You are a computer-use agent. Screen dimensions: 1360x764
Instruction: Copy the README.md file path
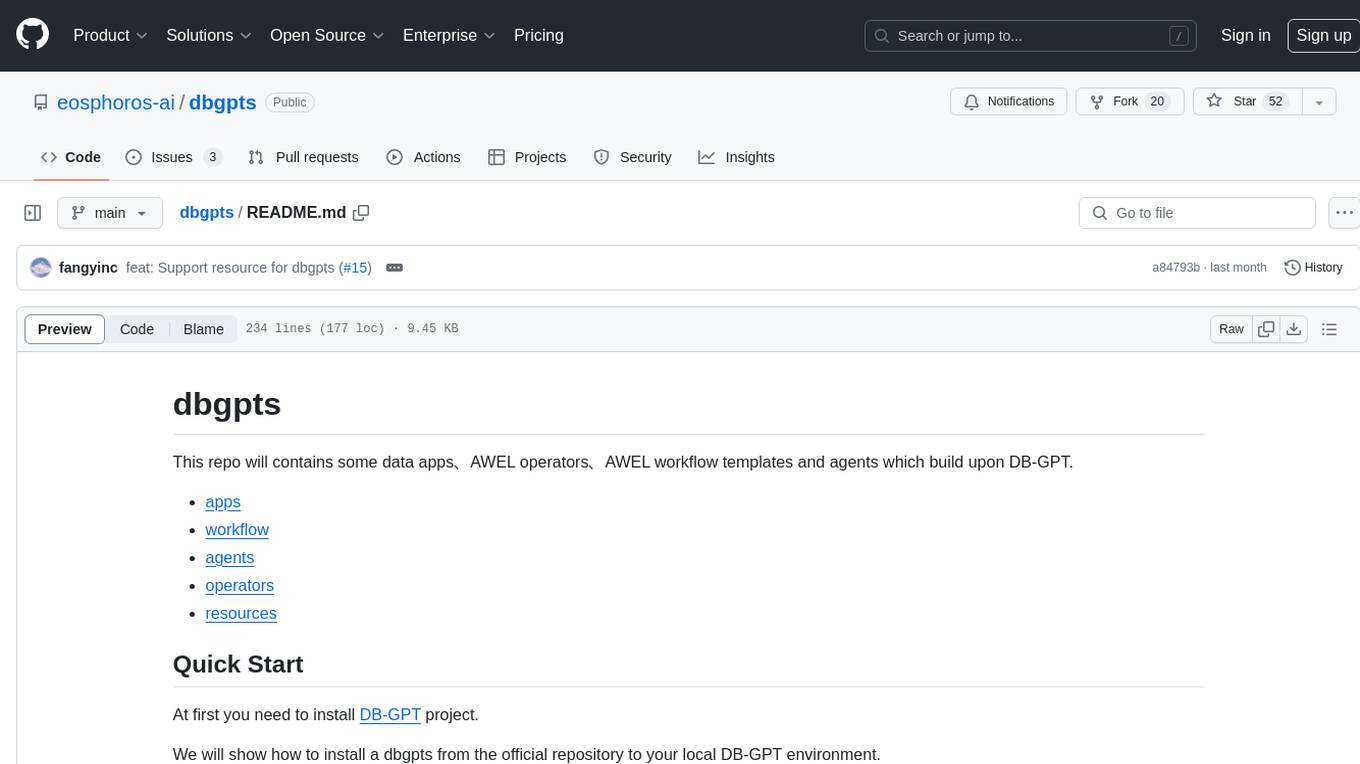tap(361, 212)
